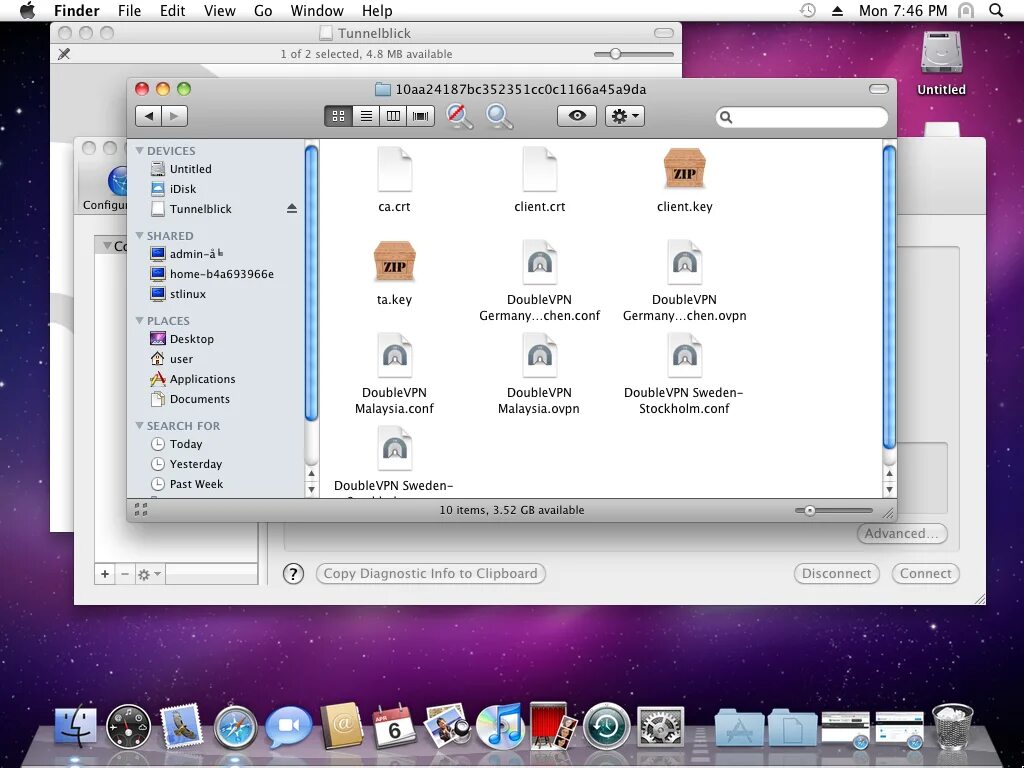1024x768 pixels.
Task: Open iCal from the Dock
Action: (x=394, y=726)
